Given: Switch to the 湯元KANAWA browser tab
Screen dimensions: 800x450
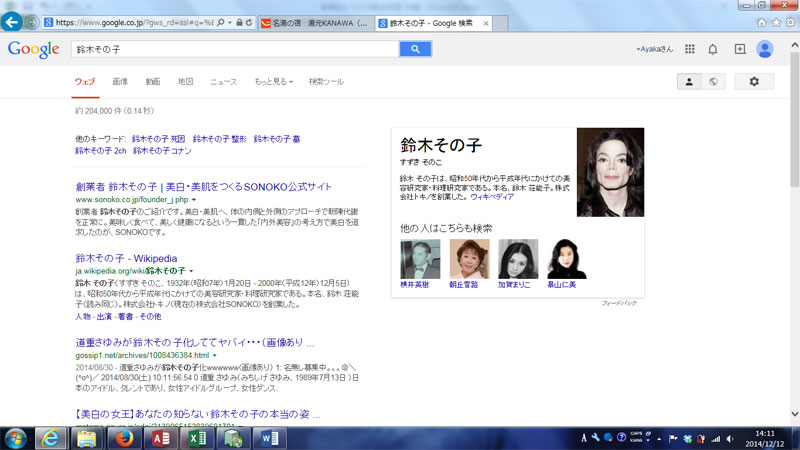Looking at the screenshot, I should coord(315,23).
